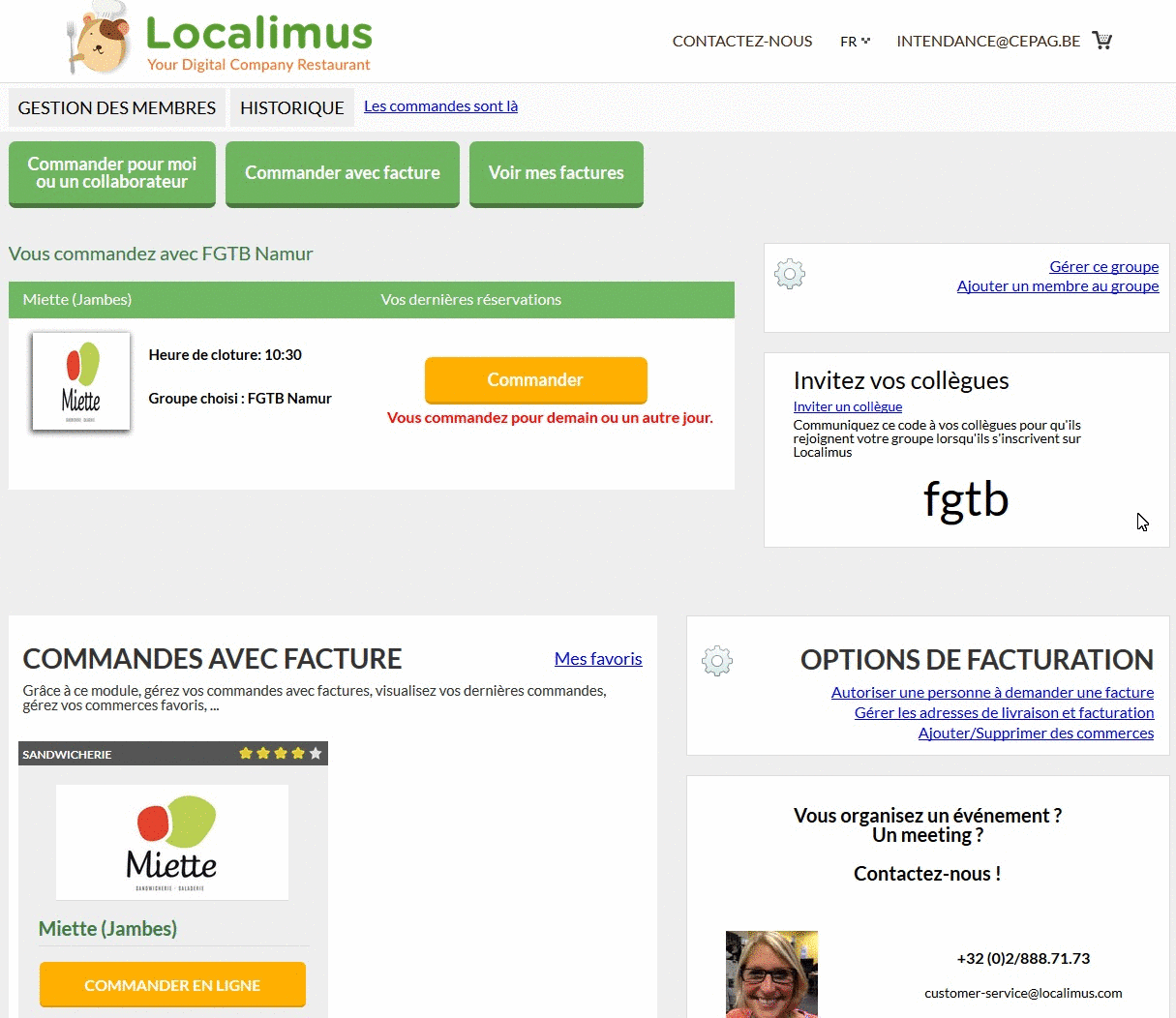This screenshot has width=1176, height=1018.
Task: Click the customer service contact photo
Action: [x=771, y=974]
